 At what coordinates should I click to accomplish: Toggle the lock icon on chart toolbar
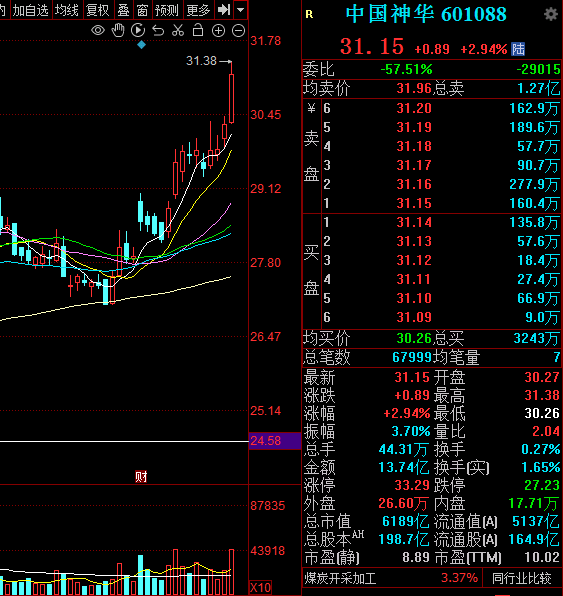pos(198,30)
